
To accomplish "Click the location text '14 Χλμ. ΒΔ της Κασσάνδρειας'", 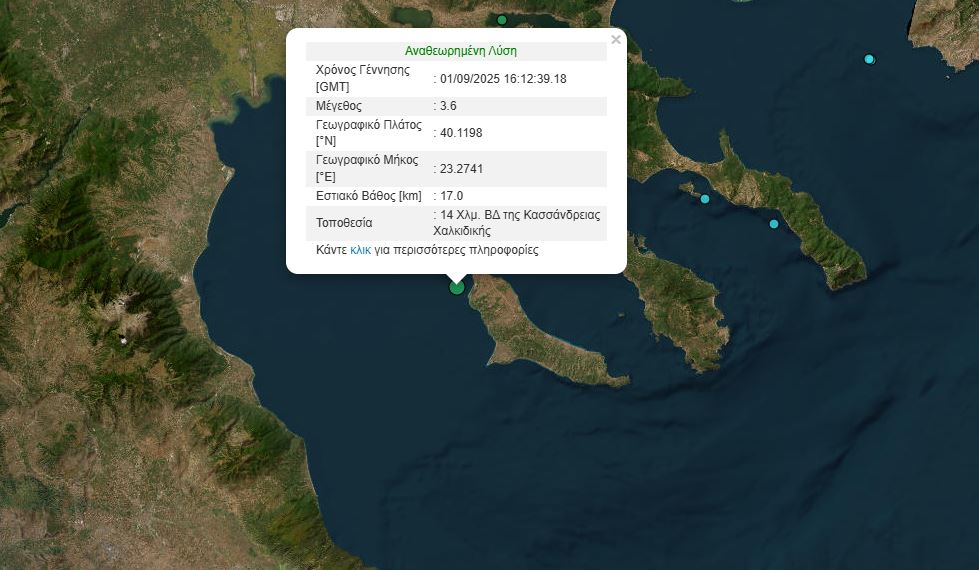I will [x=516, y=215].
